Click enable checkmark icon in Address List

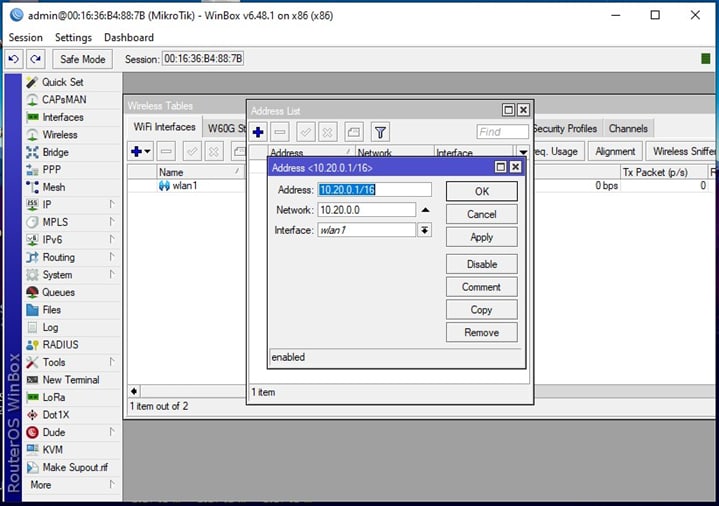click(x=305, y=133)
